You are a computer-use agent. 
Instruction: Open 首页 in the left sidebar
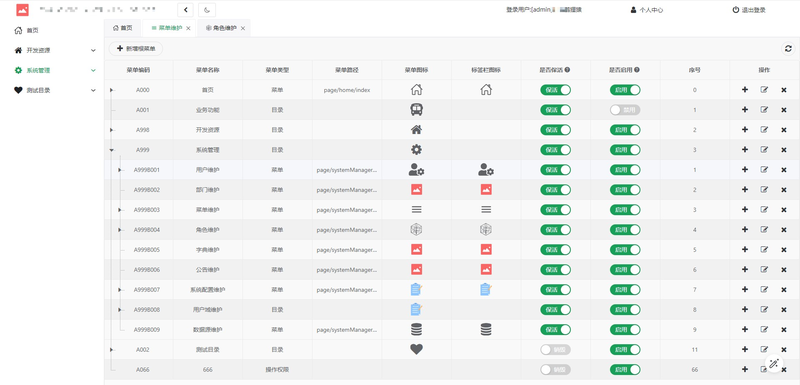point(52,31)
